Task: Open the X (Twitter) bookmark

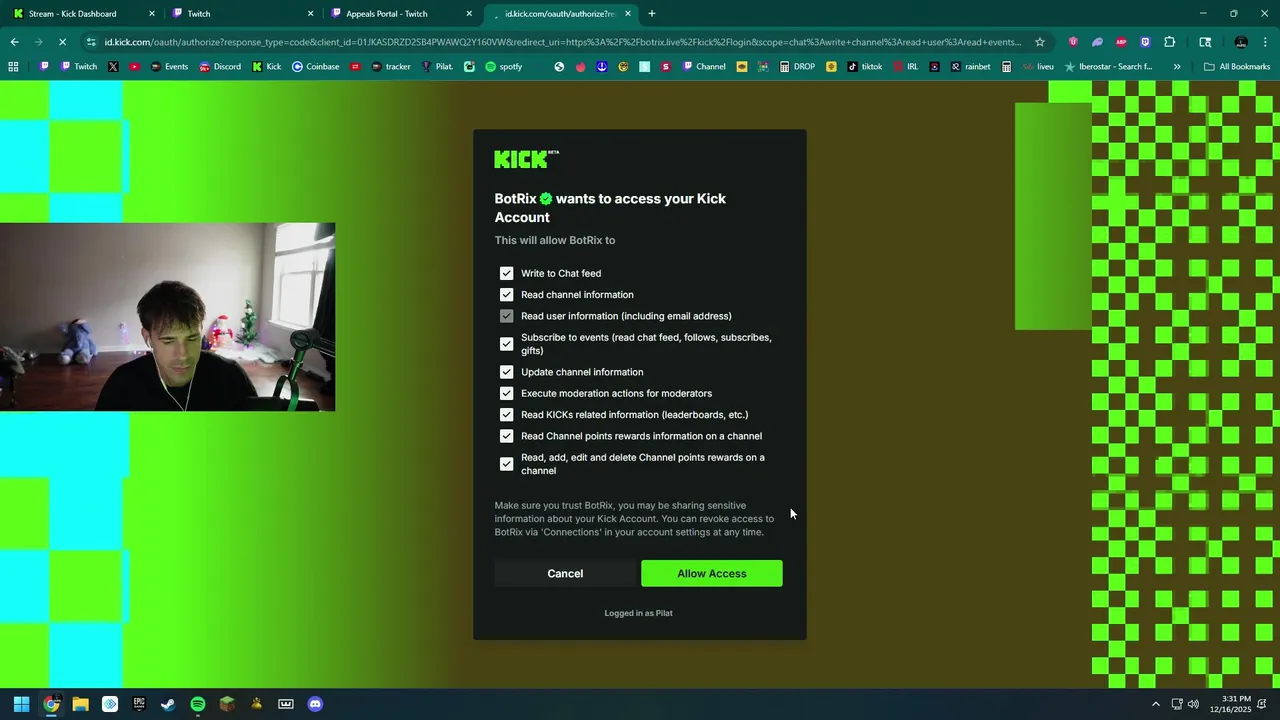Action: (113, 67)
